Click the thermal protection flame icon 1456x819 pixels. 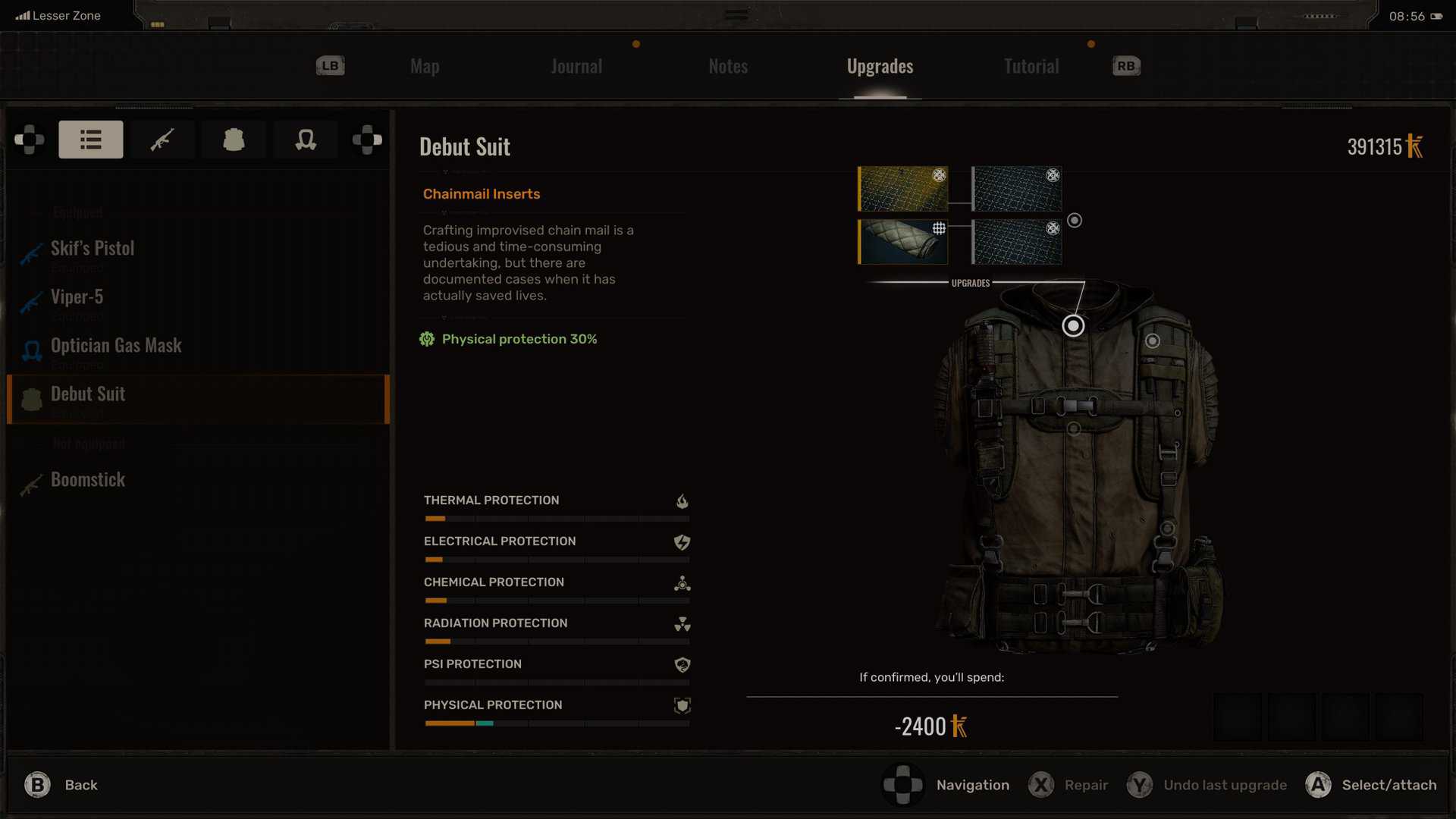click(x=682, y=501)
